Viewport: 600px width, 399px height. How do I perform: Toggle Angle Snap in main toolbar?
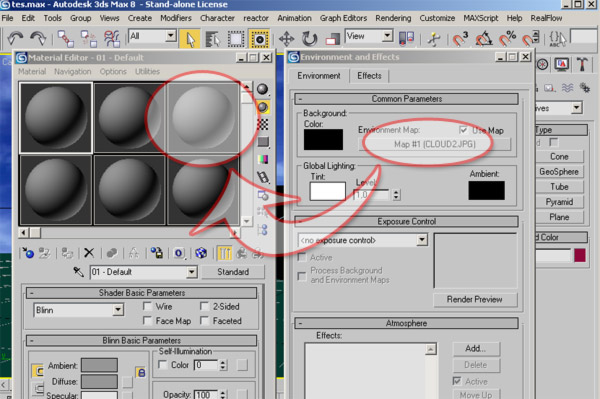pos(484,39)
